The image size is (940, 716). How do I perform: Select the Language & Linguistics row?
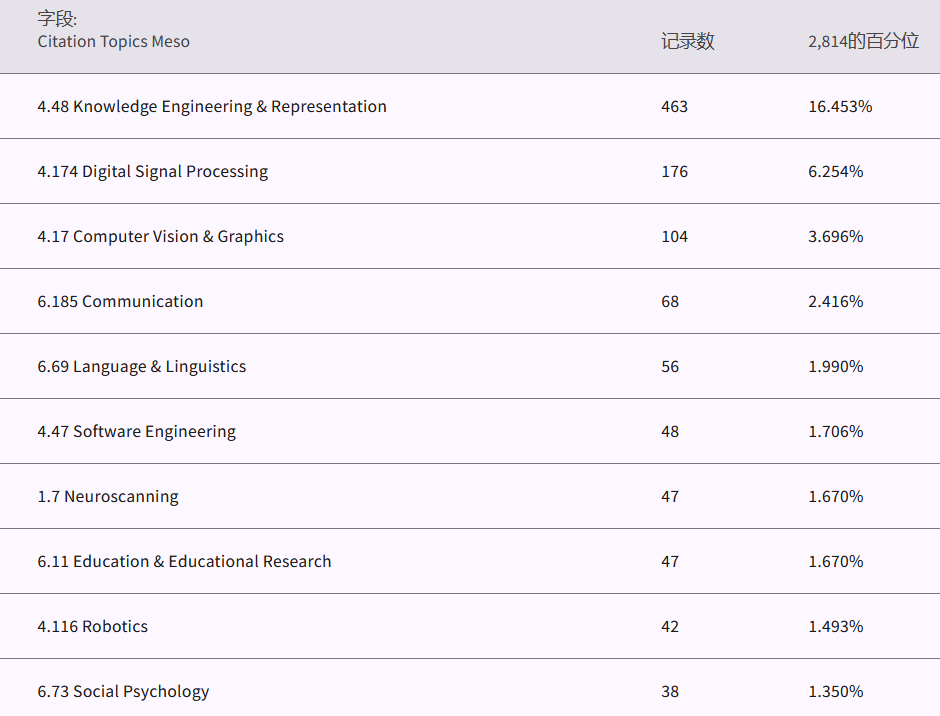tap(142, 366)
